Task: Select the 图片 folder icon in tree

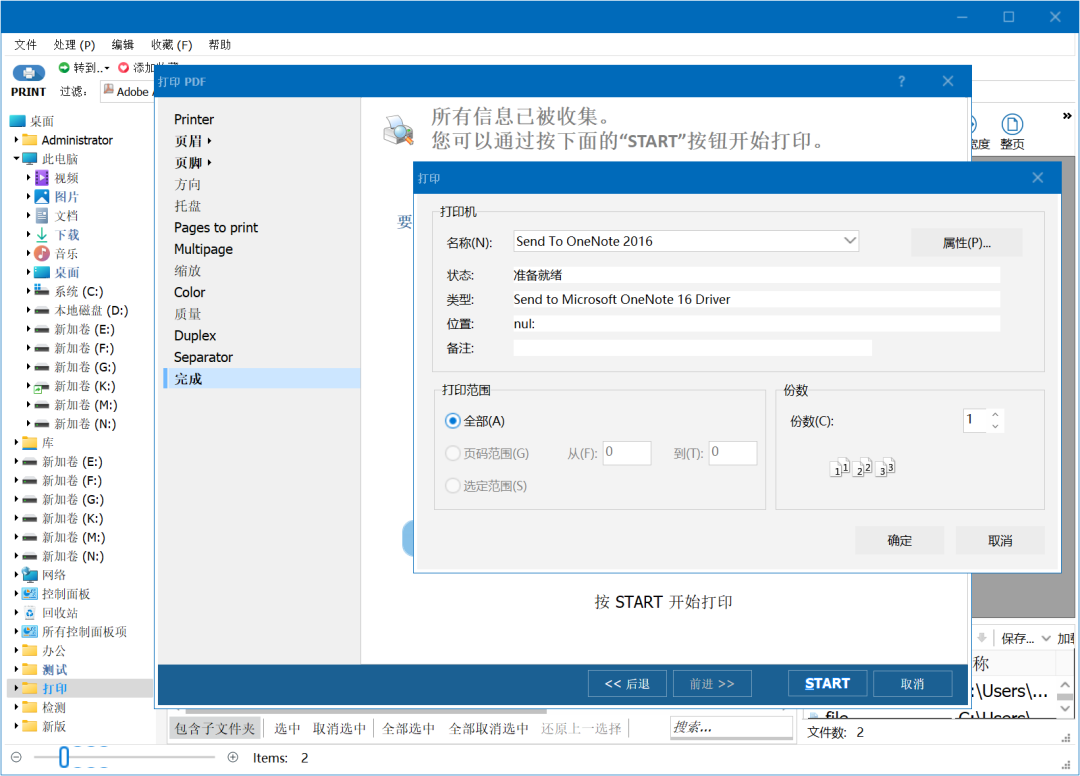Action: coord(42,197)
